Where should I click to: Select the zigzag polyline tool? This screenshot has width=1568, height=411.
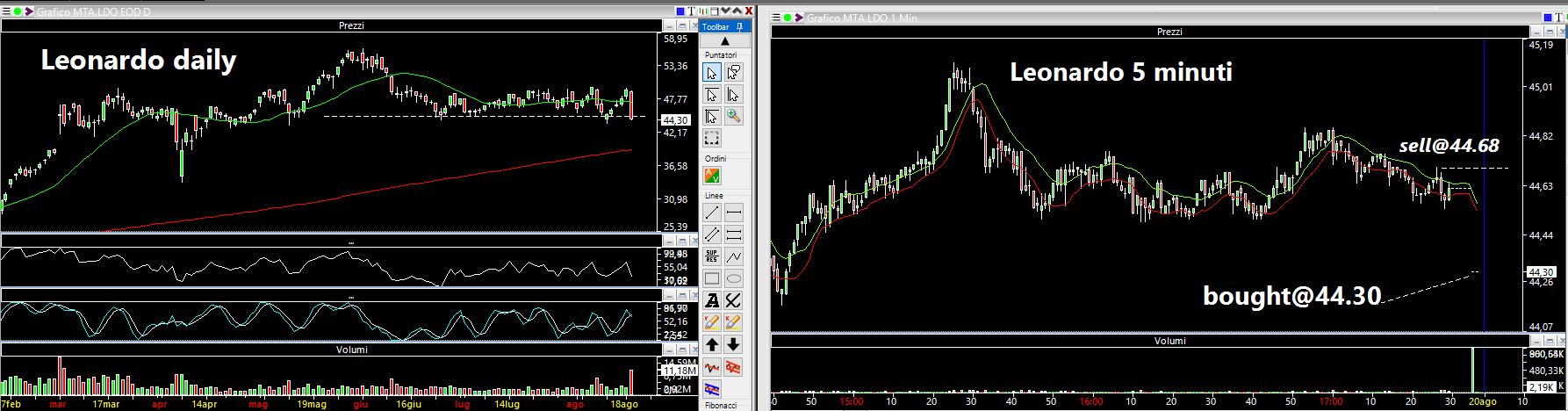point(734,256)
